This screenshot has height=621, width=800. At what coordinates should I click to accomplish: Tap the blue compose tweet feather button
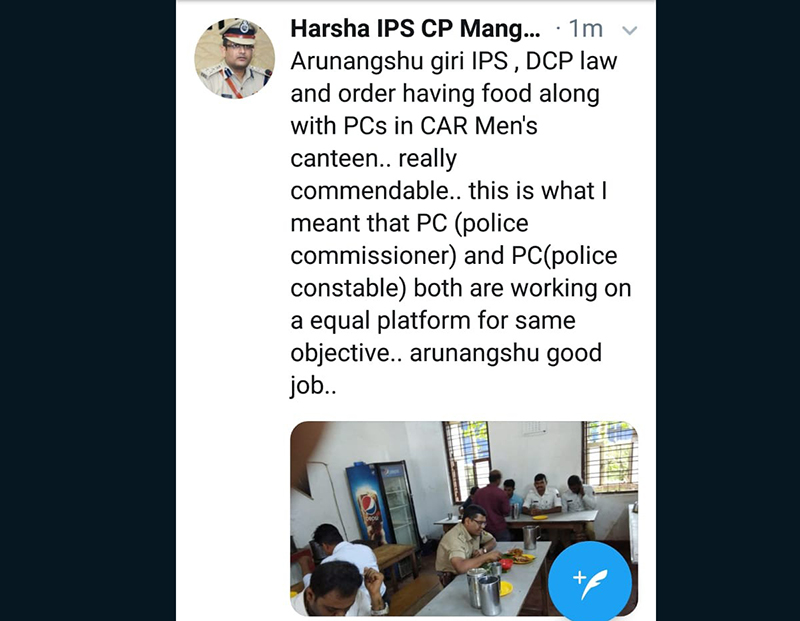point(589,581)
